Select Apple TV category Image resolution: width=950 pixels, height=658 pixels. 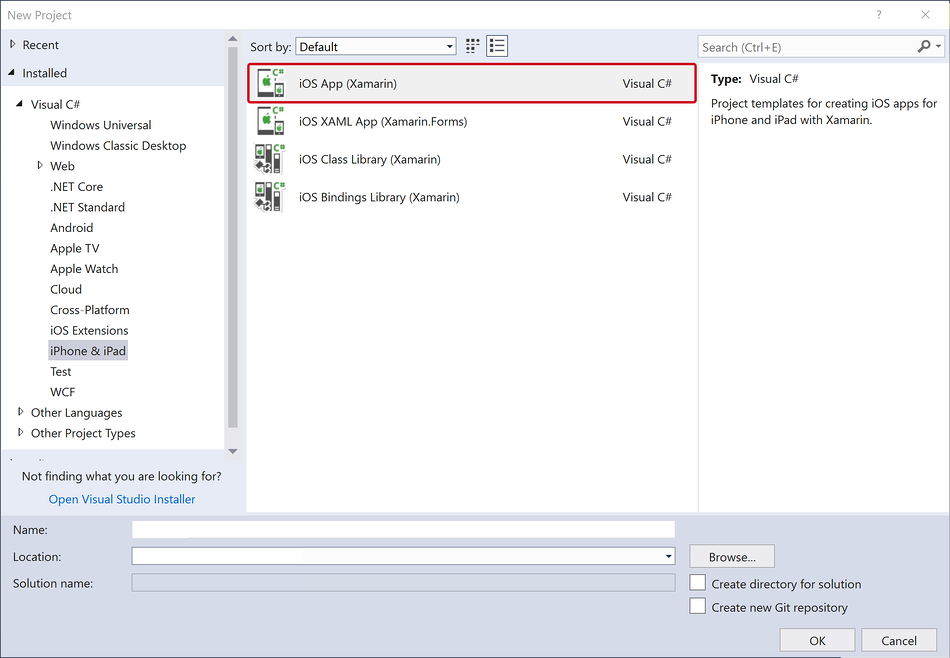point(75,248)
